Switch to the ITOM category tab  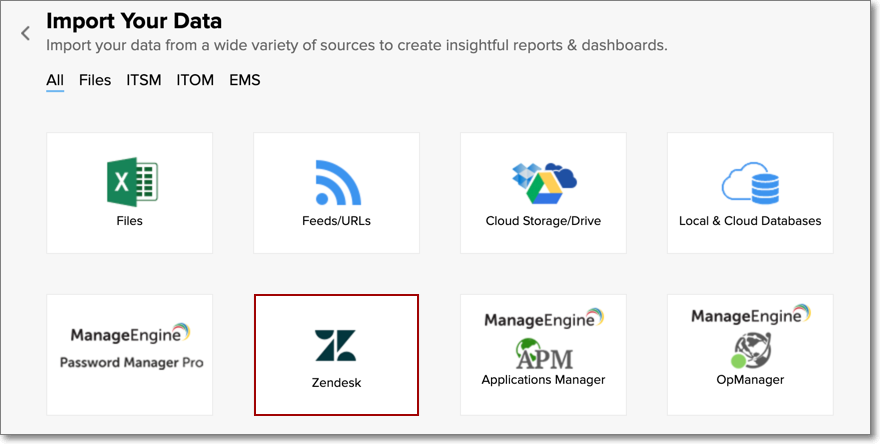tap(195, 80)
